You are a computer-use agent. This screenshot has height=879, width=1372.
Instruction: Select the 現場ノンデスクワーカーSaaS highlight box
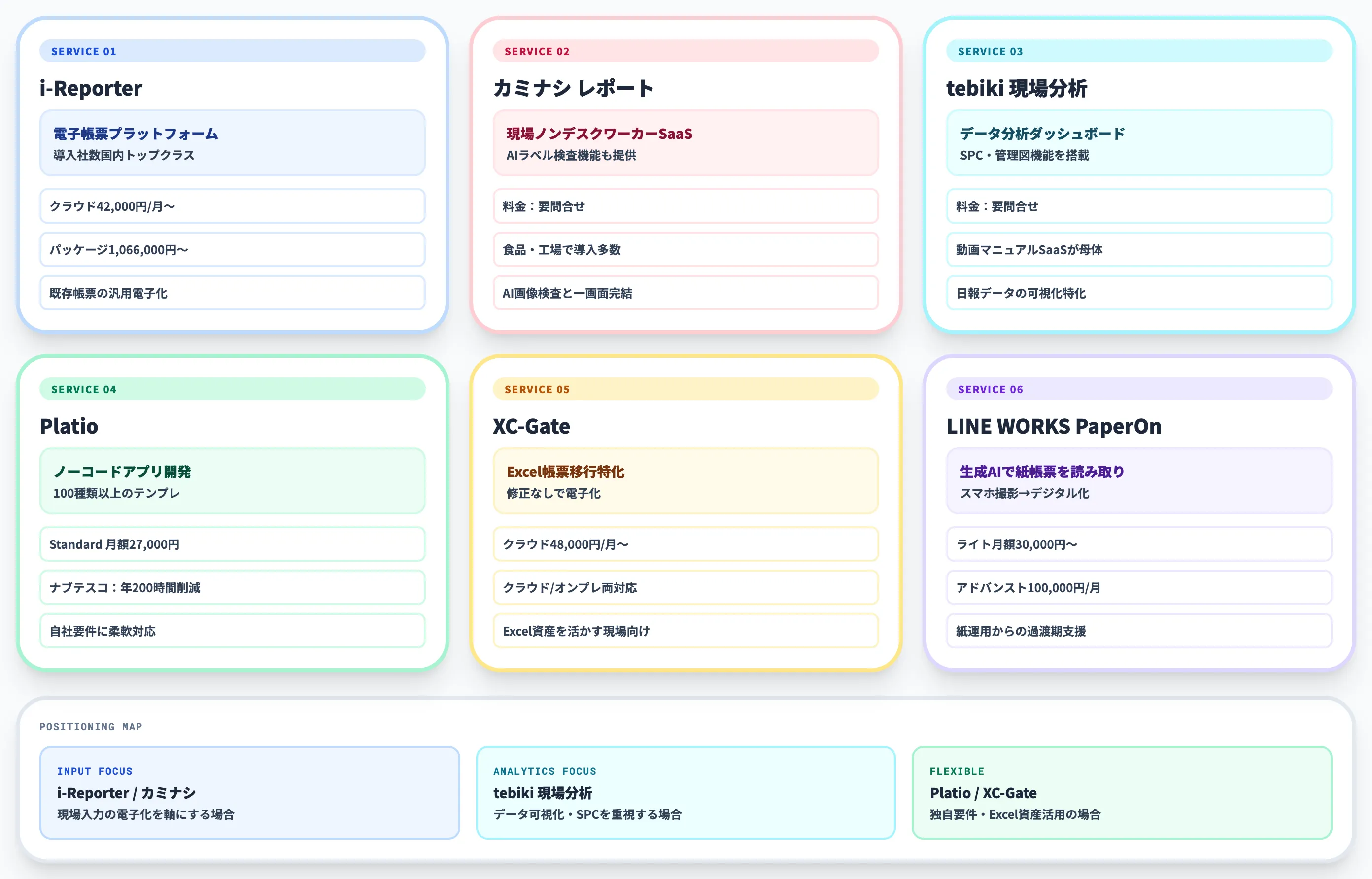685,143
